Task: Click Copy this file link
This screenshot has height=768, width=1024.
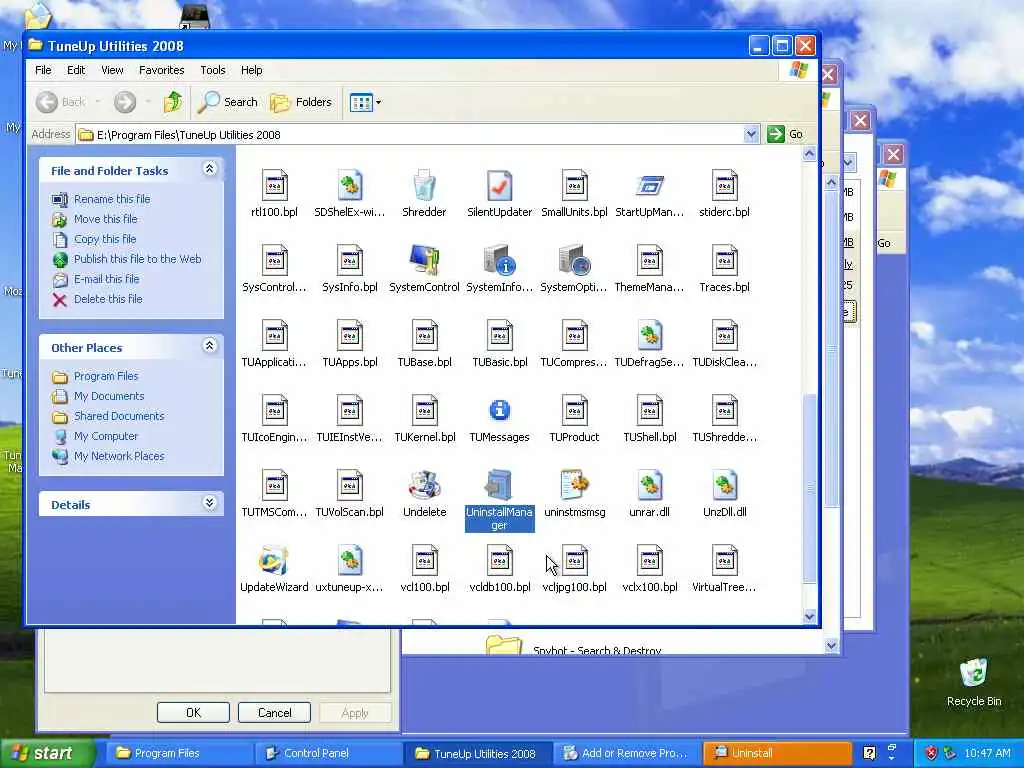Action: 104,239
